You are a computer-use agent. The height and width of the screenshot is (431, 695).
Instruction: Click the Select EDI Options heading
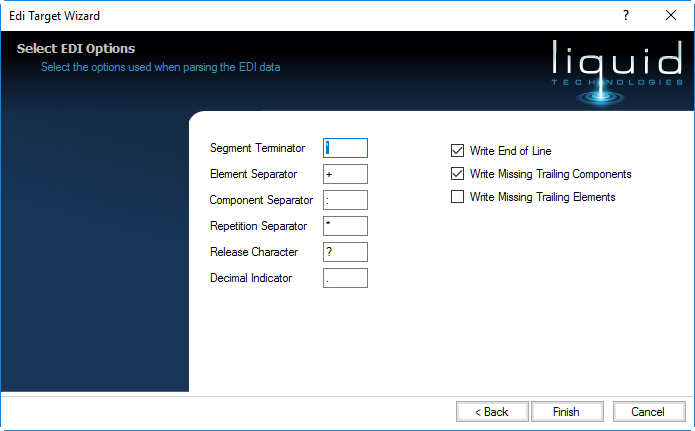pos(76,48)
